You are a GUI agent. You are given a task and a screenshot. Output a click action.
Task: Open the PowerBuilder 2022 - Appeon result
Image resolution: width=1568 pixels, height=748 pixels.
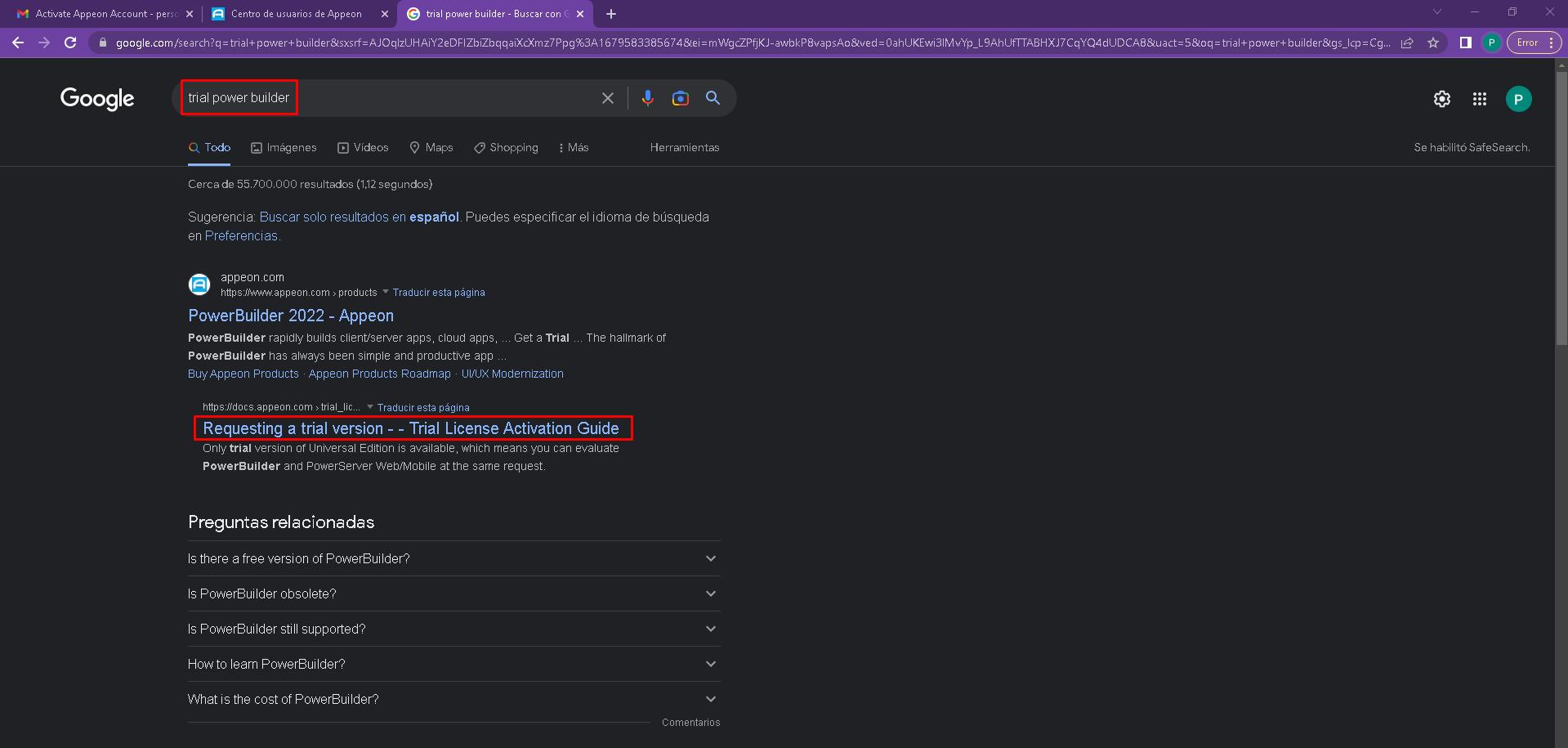291,316
